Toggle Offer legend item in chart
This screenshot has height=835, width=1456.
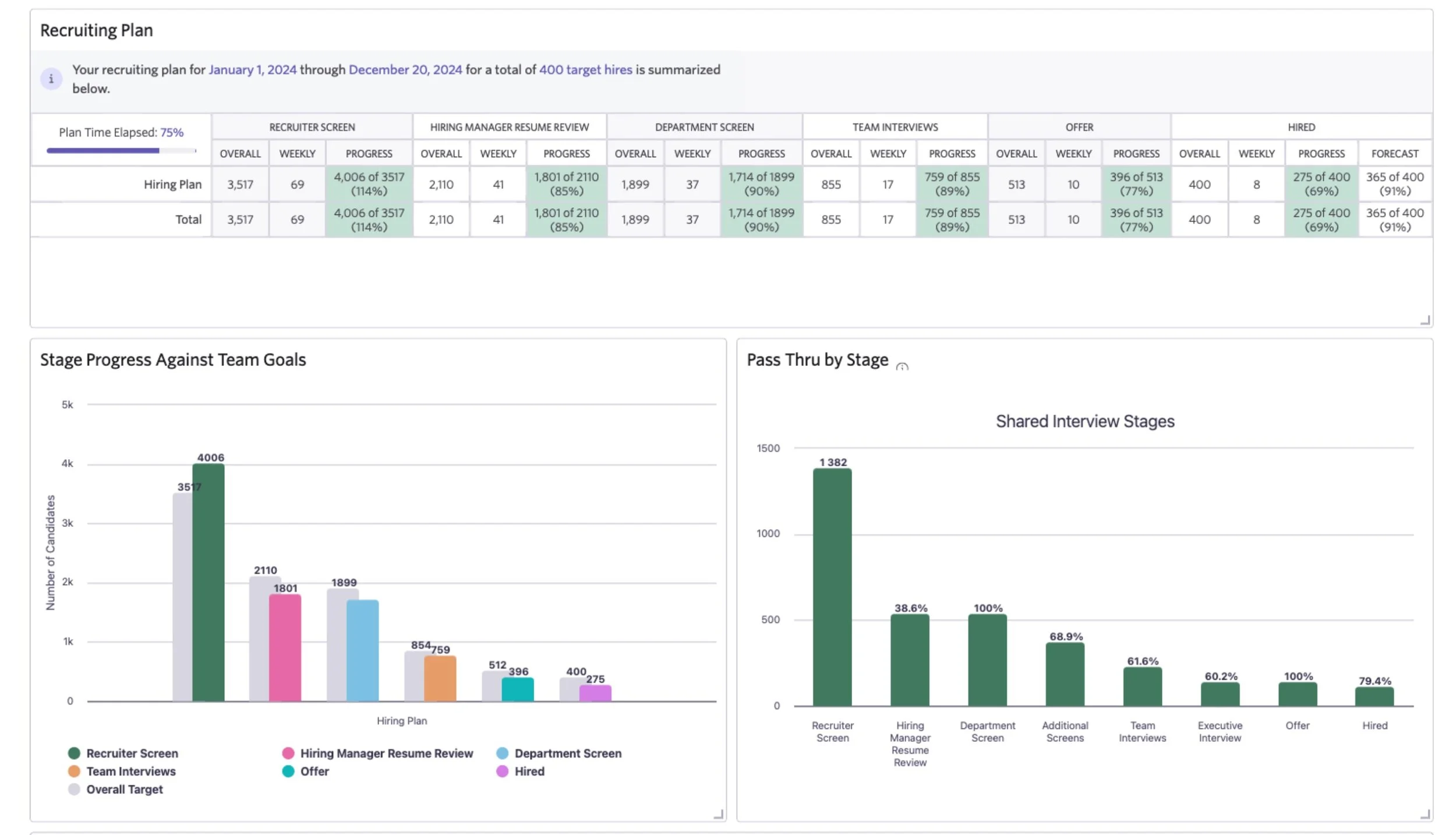click(306, 771)
